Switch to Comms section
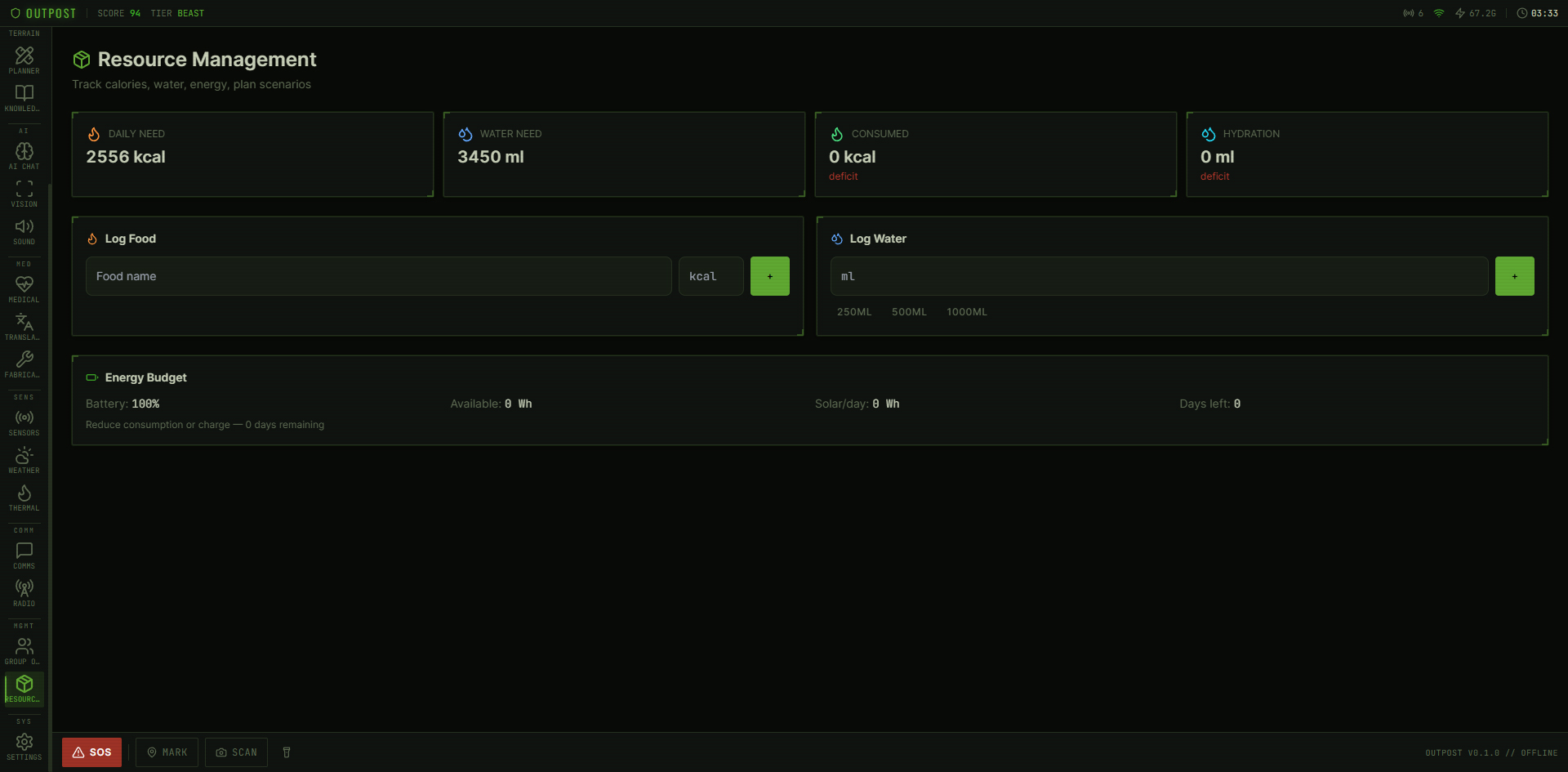The image size is (1568, 772). 24,556
